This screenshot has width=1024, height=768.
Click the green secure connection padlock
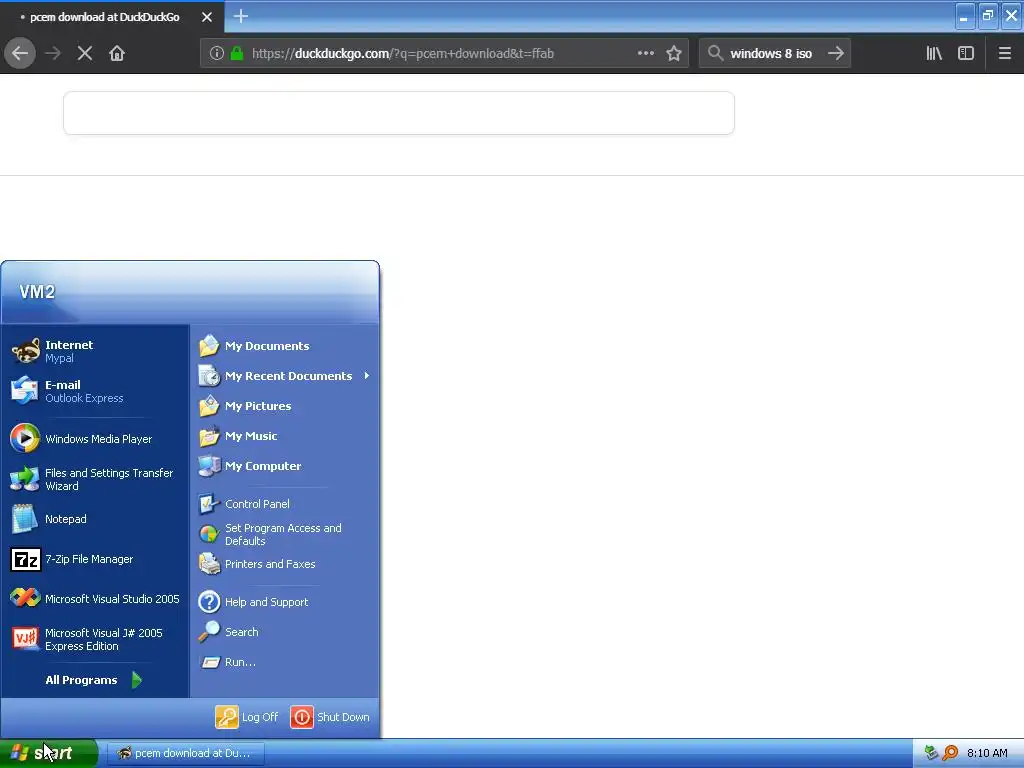(237, 54)
